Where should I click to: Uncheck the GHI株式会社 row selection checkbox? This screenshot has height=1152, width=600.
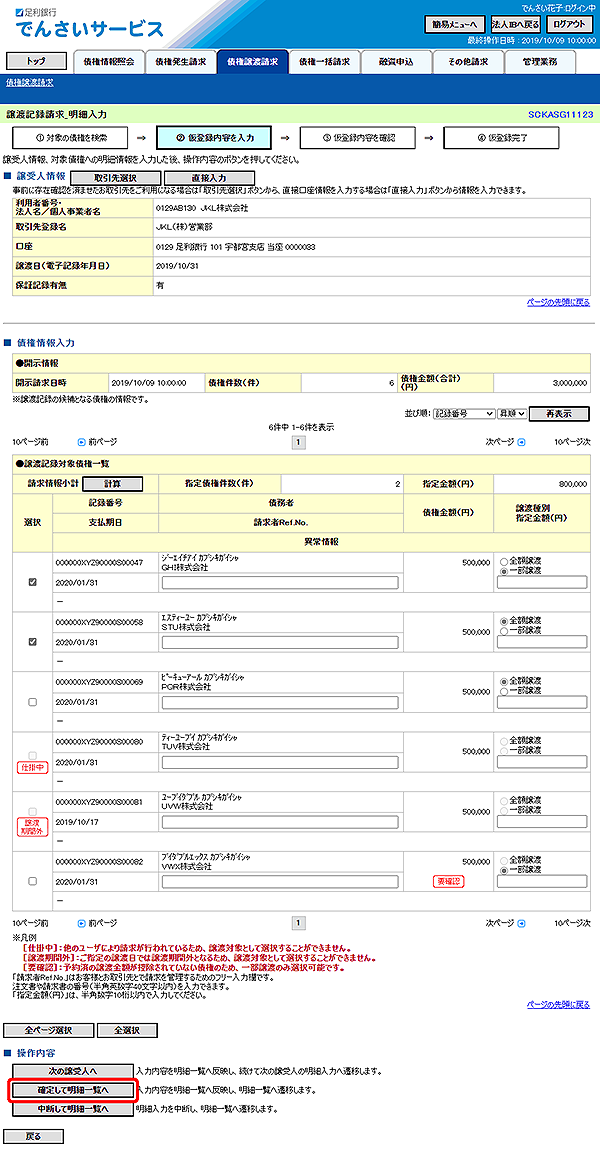[x=32, y=581]
